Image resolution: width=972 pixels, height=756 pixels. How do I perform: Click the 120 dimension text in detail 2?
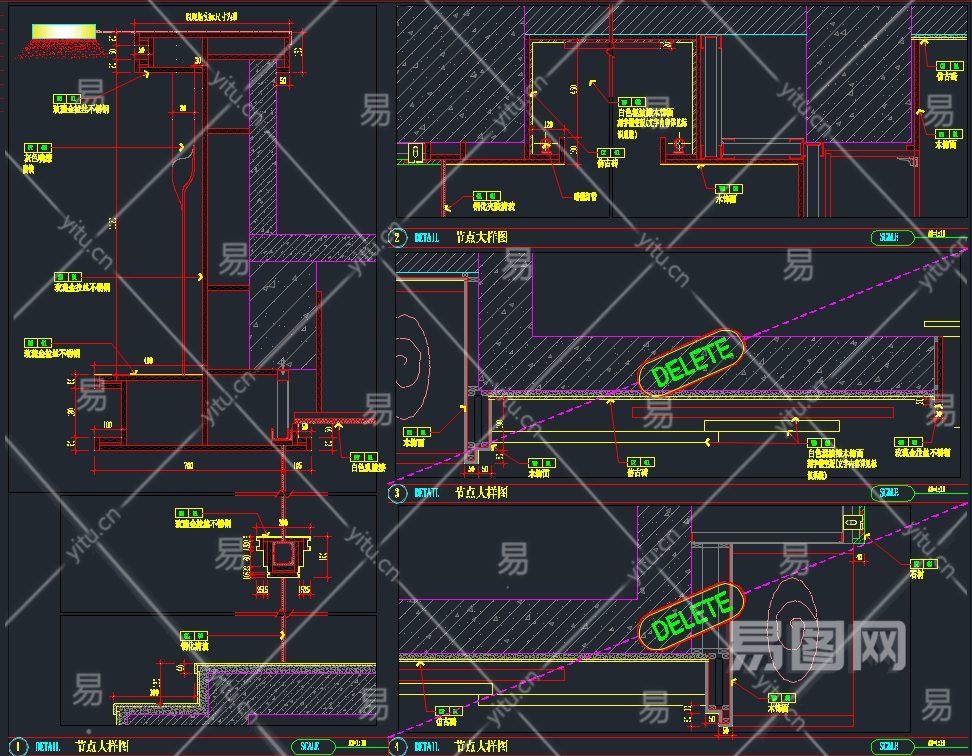pyautogui.click(x=548, y=126)
